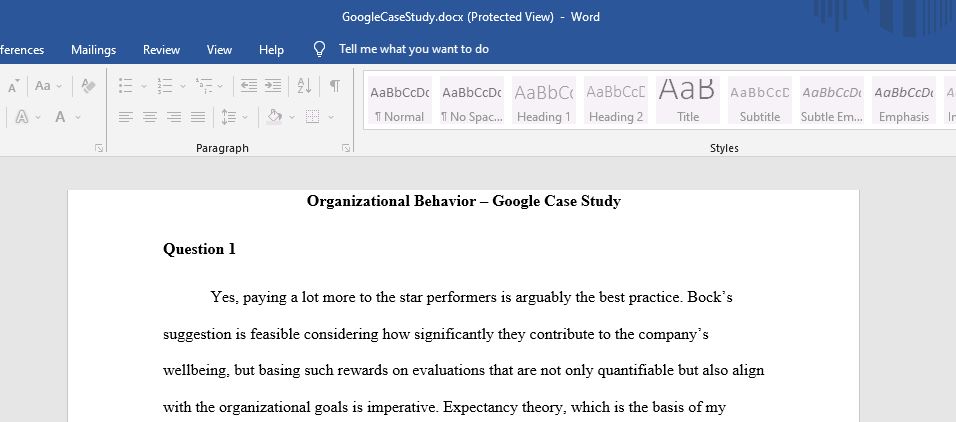Click the Clear All Formatting icon
Screen dimensions: 956x422
click(x=88, y=86)
